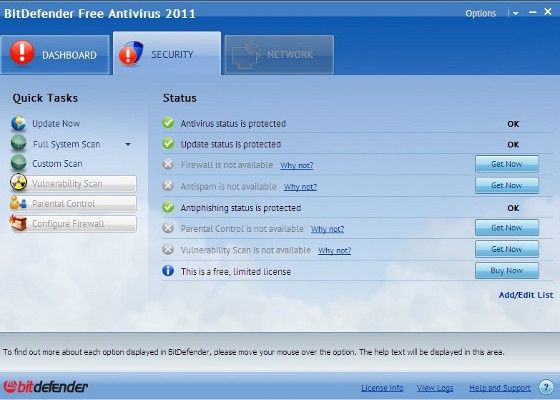Click the Full System Scan icon
This screenshot has width=560, height=400.
point(18,143)
